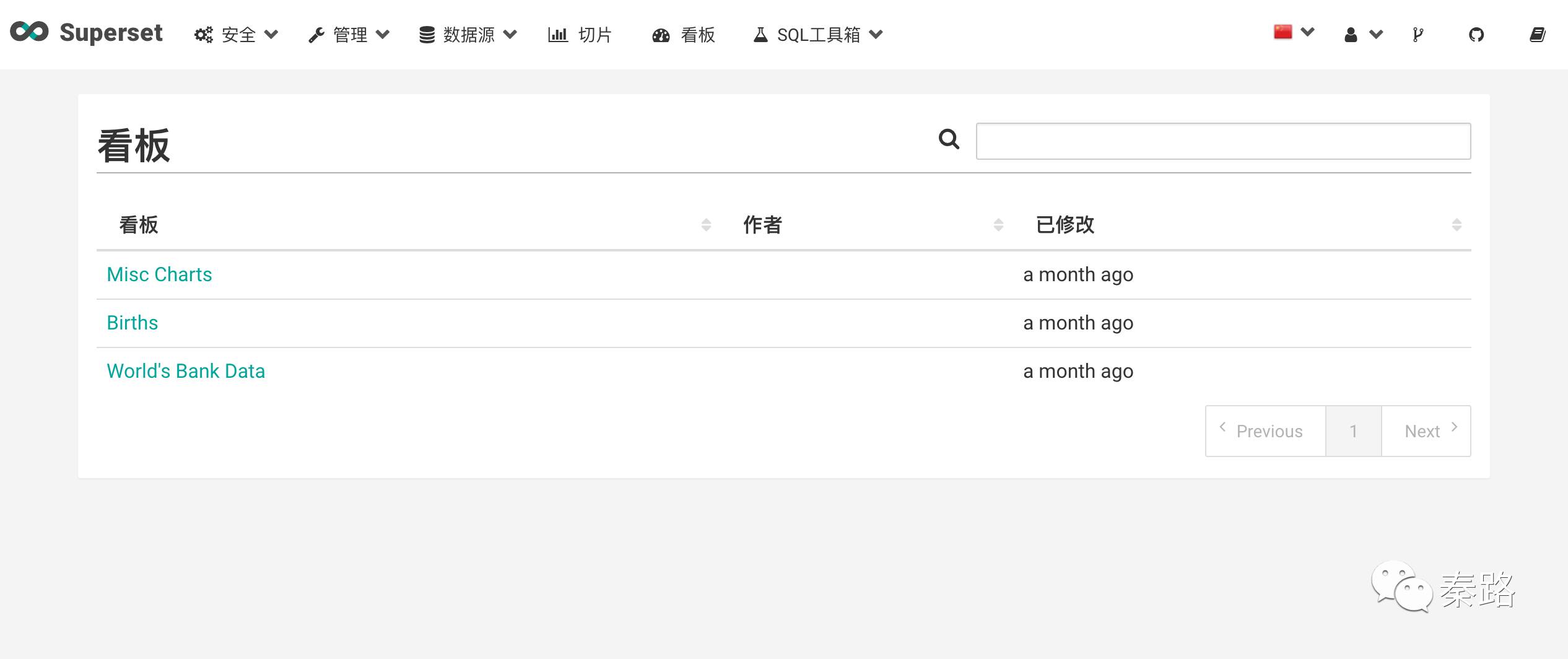Sort by the 作者 column sort arrows

tap(998, 225)
